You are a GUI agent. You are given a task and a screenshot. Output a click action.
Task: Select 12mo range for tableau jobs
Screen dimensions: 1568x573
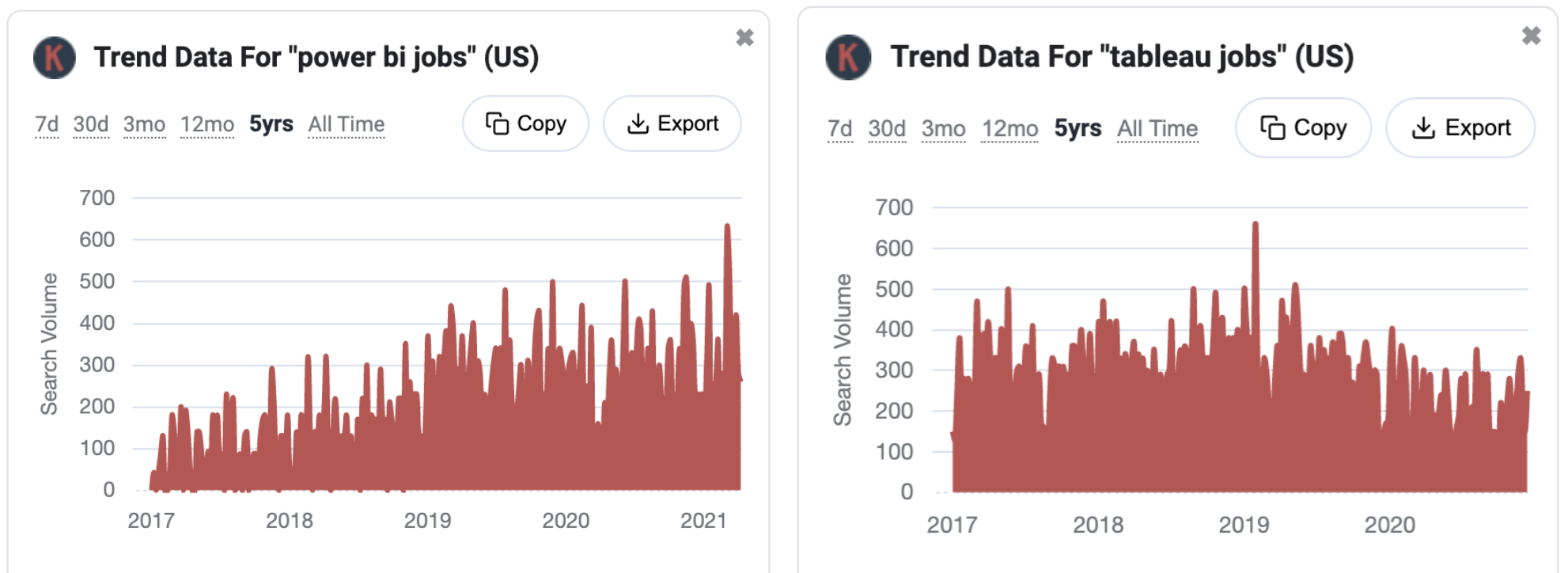(1010, 128)
